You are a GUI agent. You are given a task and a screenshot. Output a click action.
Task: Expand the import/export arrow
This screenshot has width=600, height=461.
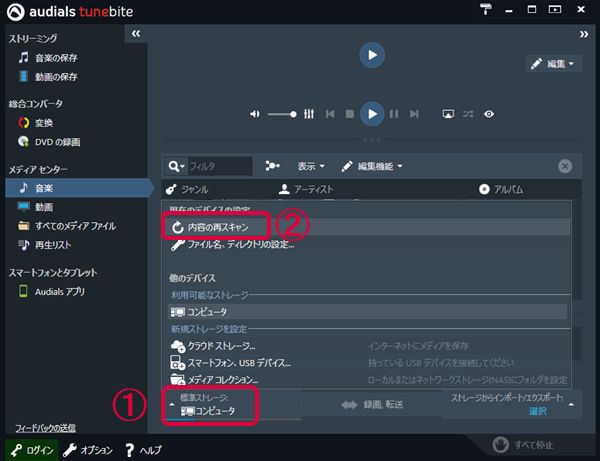[x=571, y=405]
